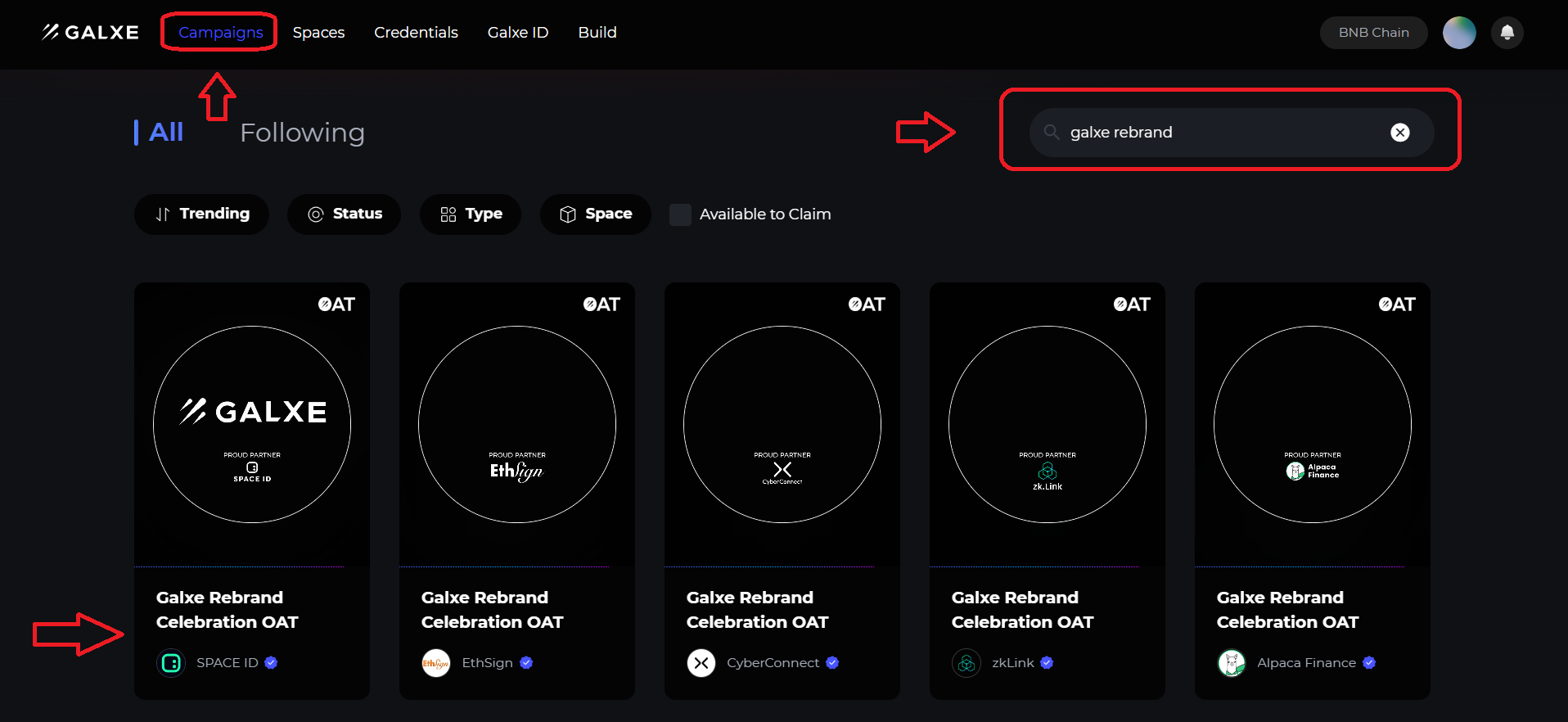Go to the Credentials tab
This screenshot has height=722, width=1568.
[x=416, y=32]
